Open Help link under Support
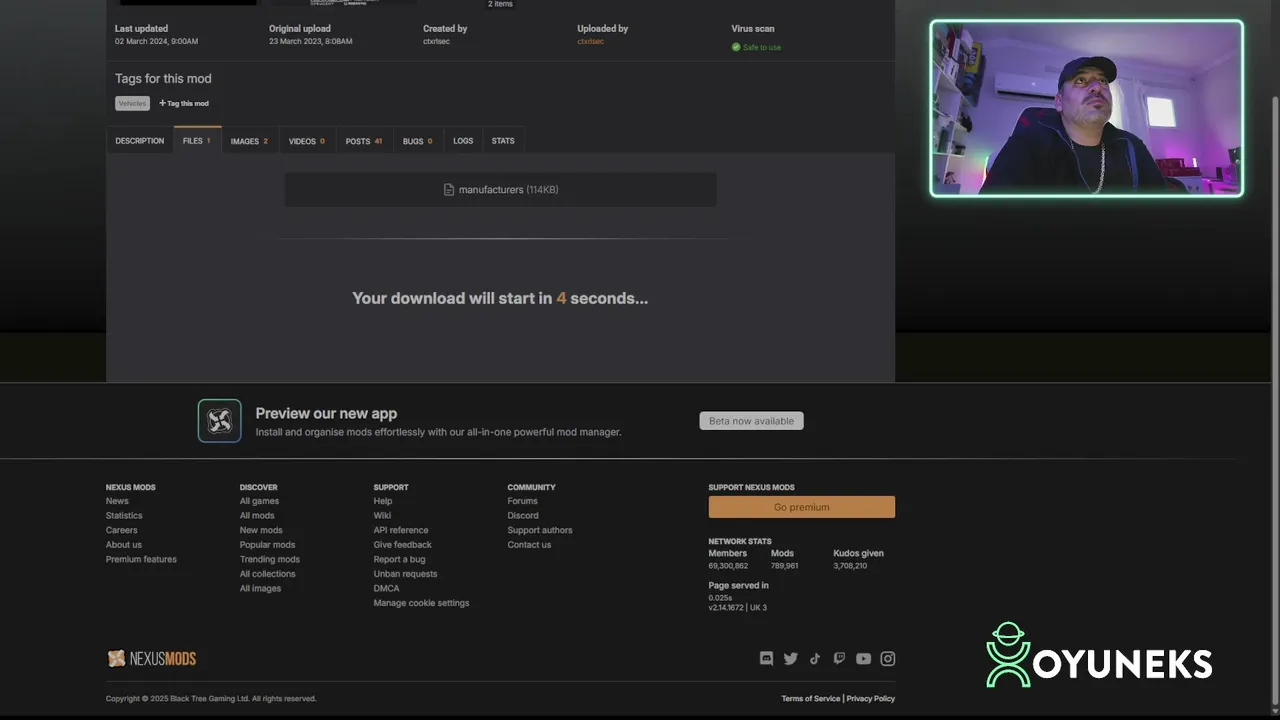Screen dimensions: 1280x720 [383, 501]
